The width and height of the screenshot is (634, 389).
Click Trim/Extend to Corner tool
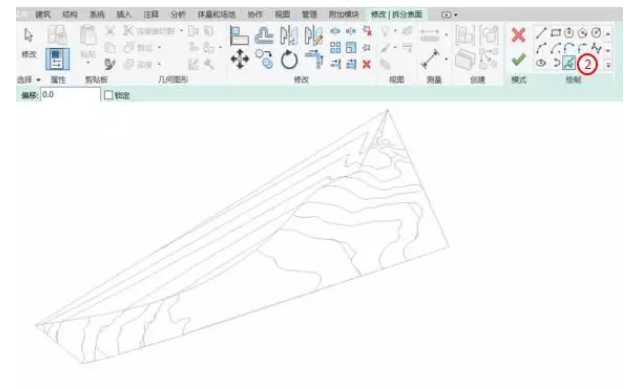tap(314, 59)
